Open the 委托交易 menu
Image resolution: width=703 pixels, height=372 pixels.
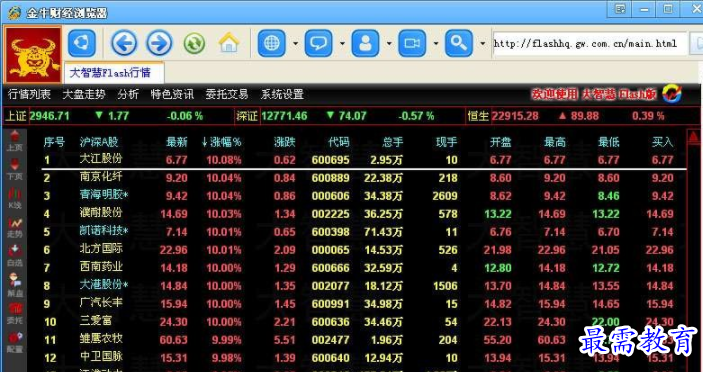coord(227,94)
